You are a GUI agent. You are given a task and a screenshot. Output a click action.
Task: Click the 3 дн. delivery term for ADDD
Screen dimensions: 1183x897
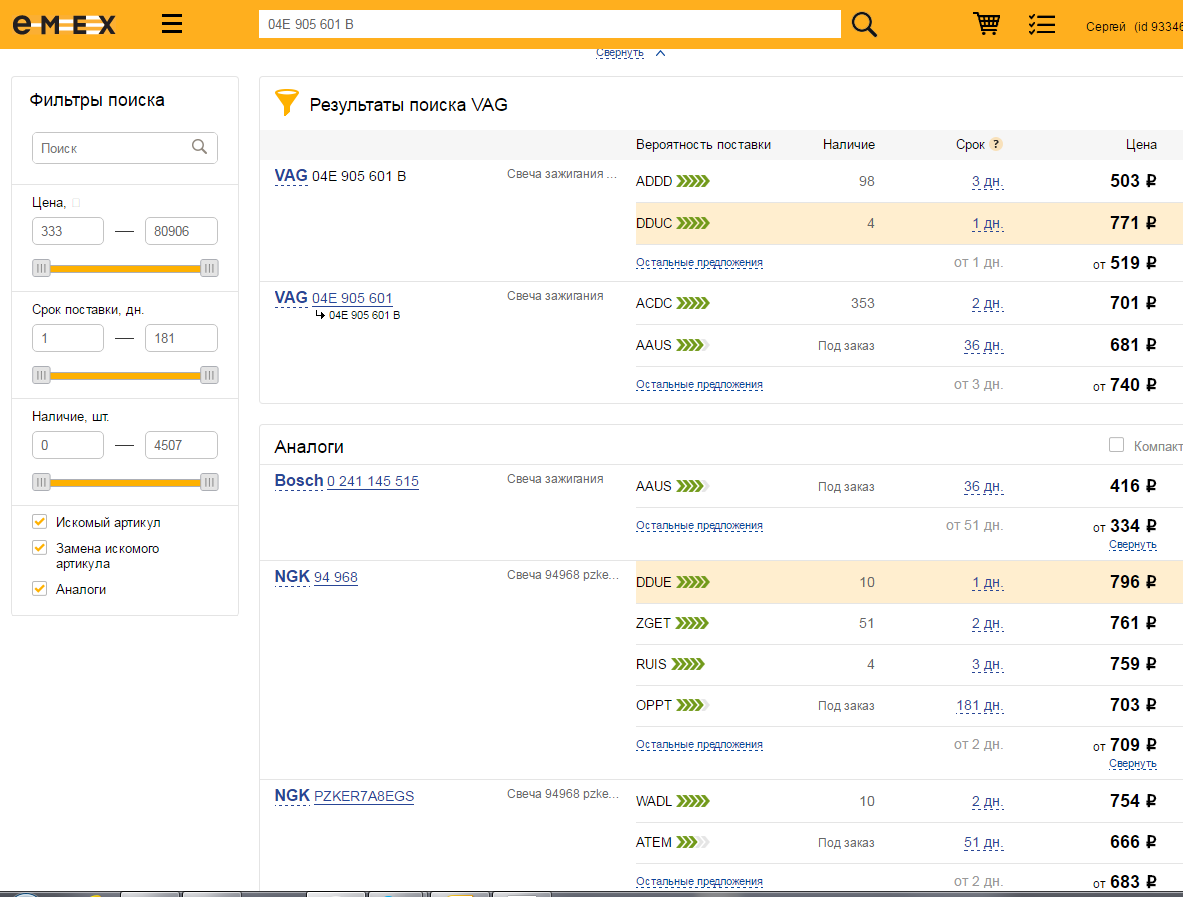[987, 182]
